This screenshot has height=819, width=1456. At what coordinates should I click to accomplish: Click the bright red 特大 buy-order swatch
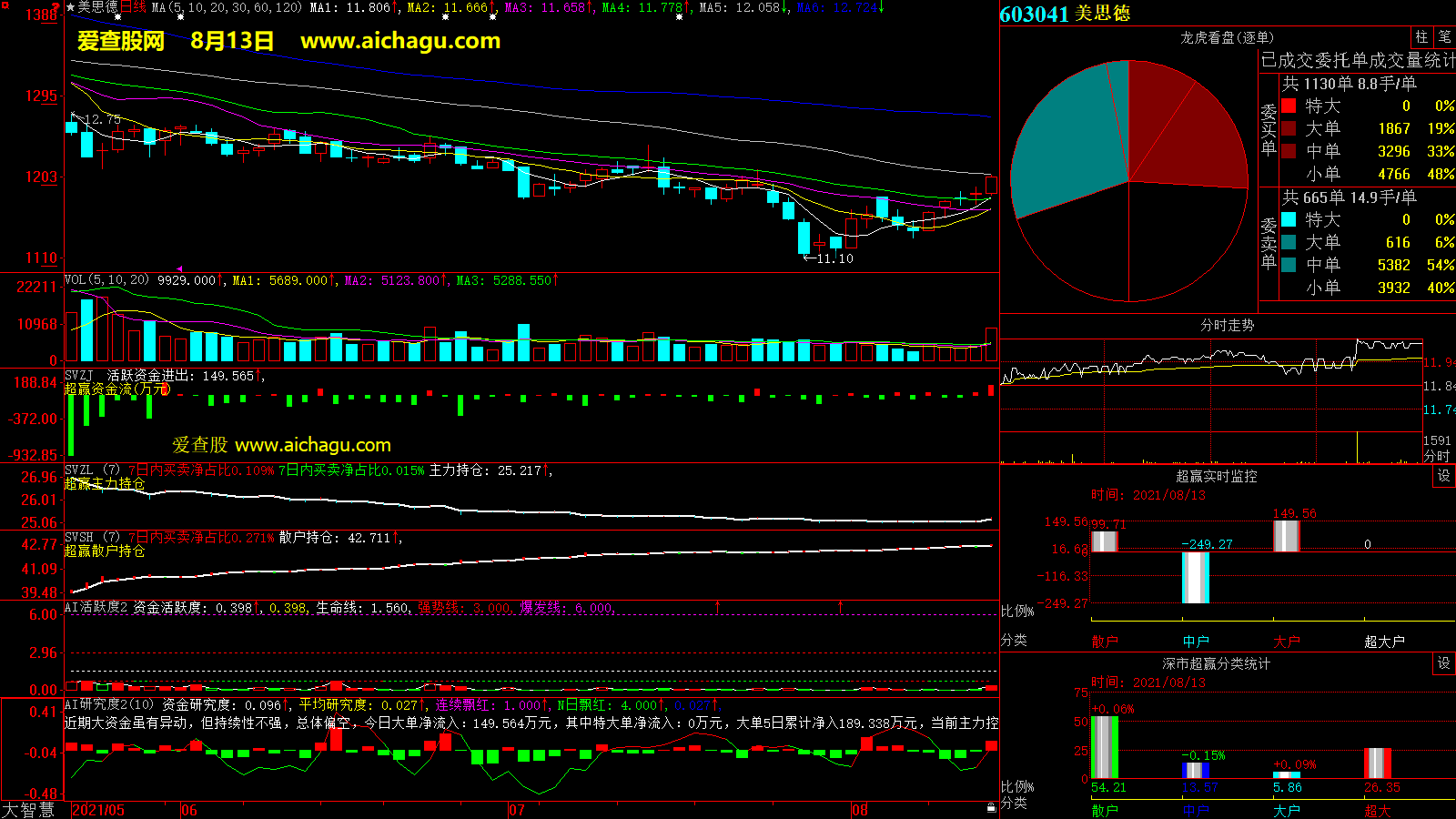(1289, 106)
